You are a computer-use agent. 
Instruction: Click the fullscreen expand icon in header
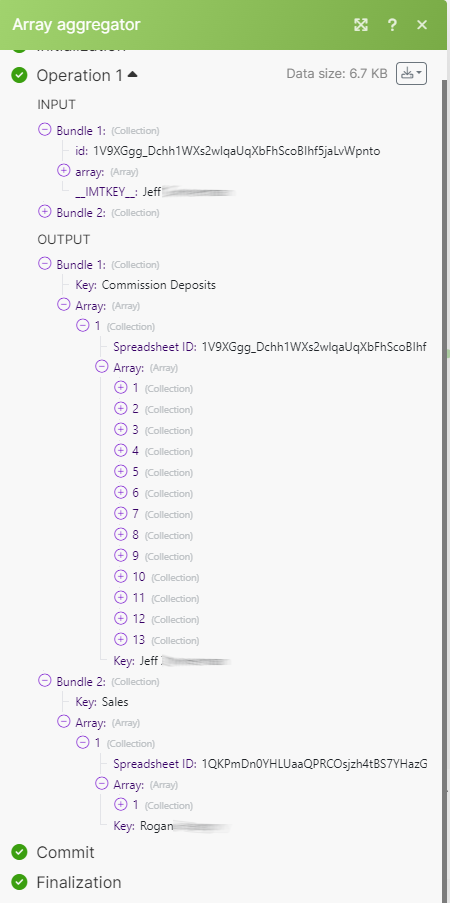[x=361, y=25]
